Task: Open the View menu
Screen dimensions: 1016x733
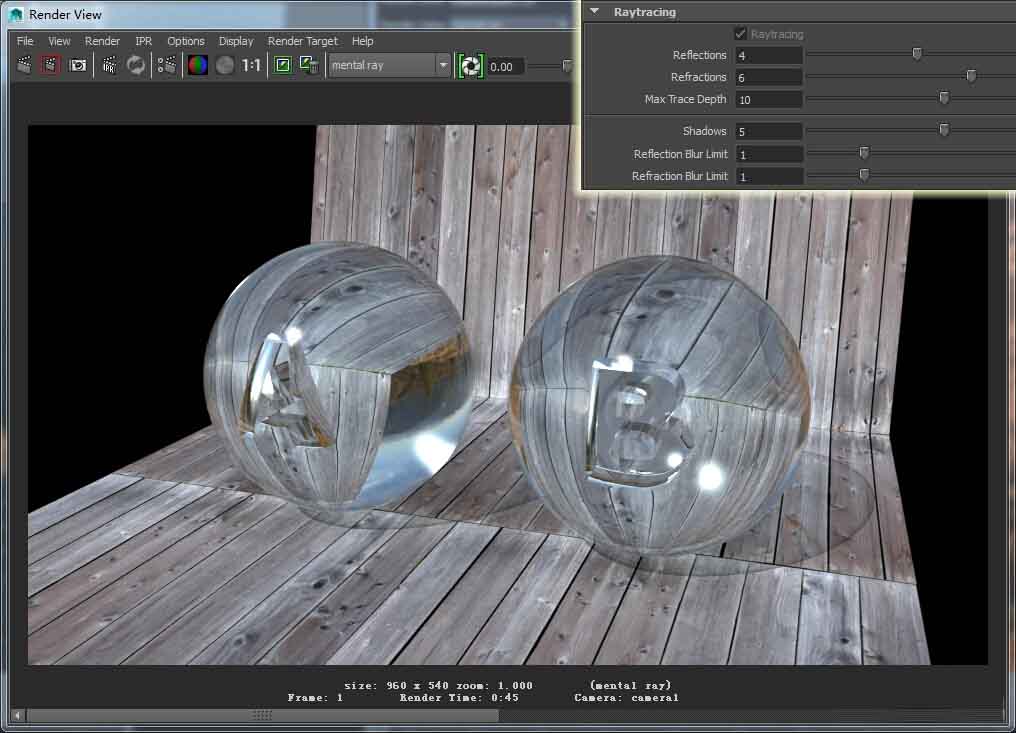Action: coord(59,41)
